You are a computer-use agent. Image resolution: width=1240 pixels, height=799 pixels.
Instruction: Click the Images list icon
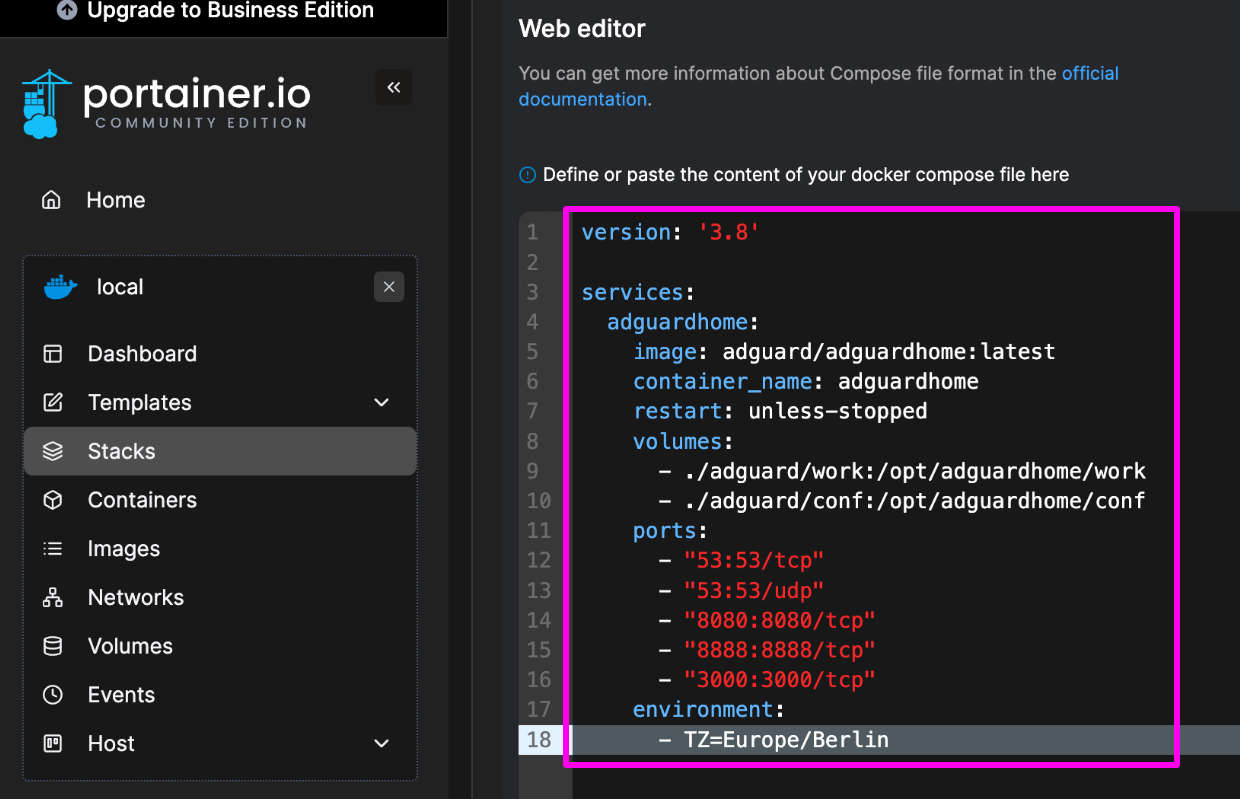coord(53,549)
